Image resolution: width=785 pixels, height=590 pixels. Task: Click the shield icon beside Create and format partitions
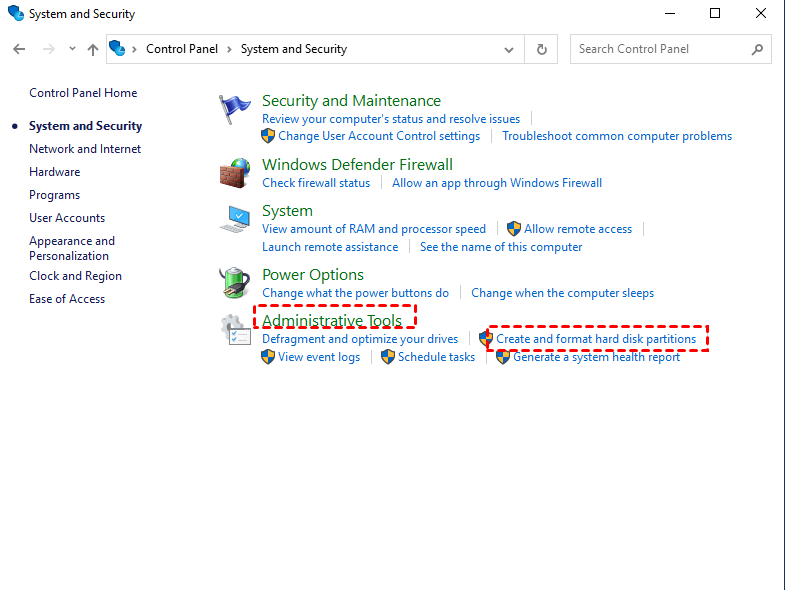(x=485, y=339)
